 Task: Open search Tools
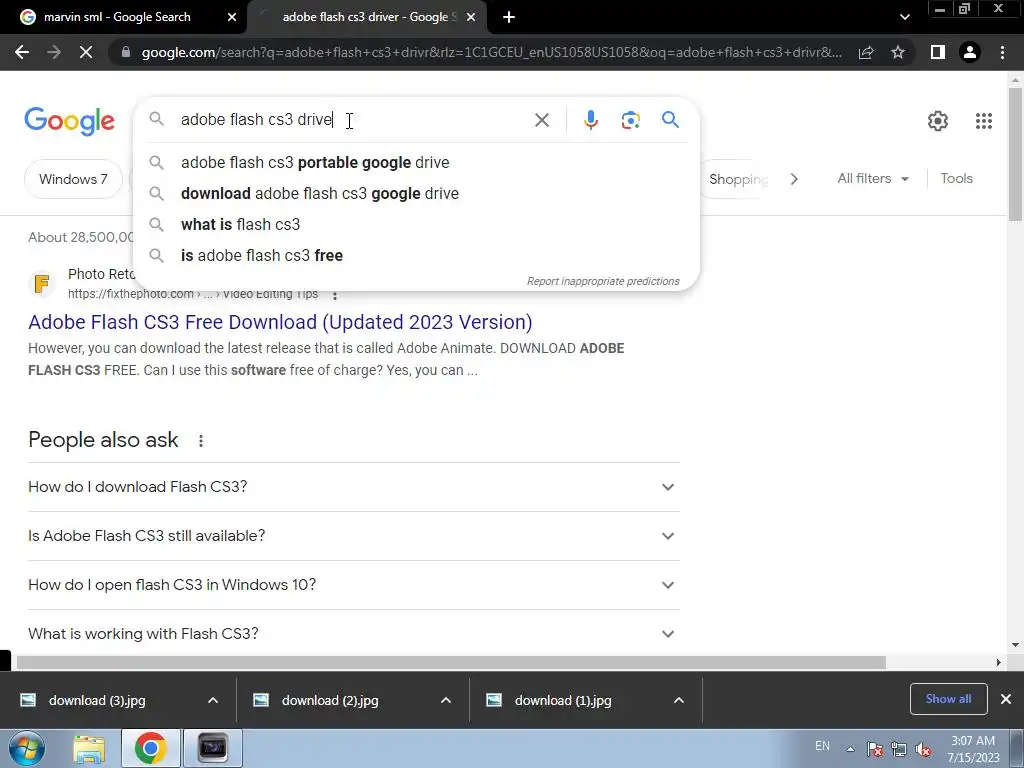point(956,178)
